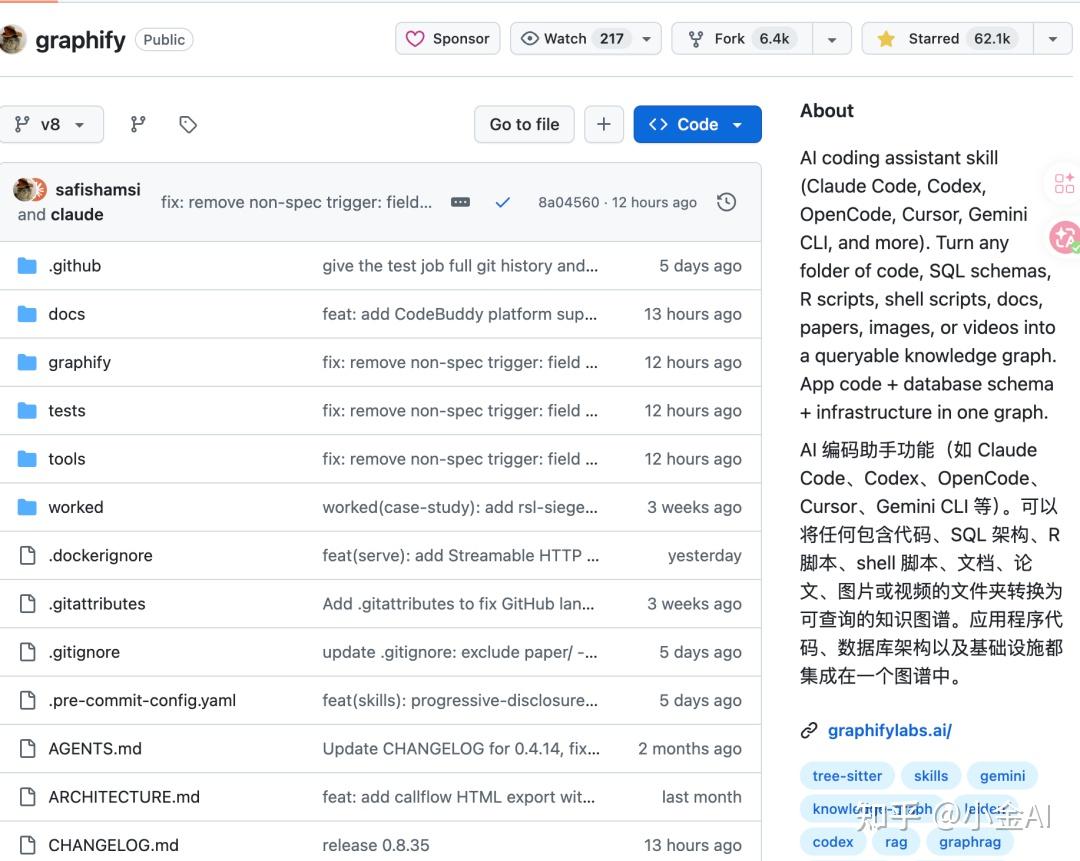This screenshot has height=861, width=1080.
Task: Expand the Fork options dropdown arrow
Action: pos(832,39)
